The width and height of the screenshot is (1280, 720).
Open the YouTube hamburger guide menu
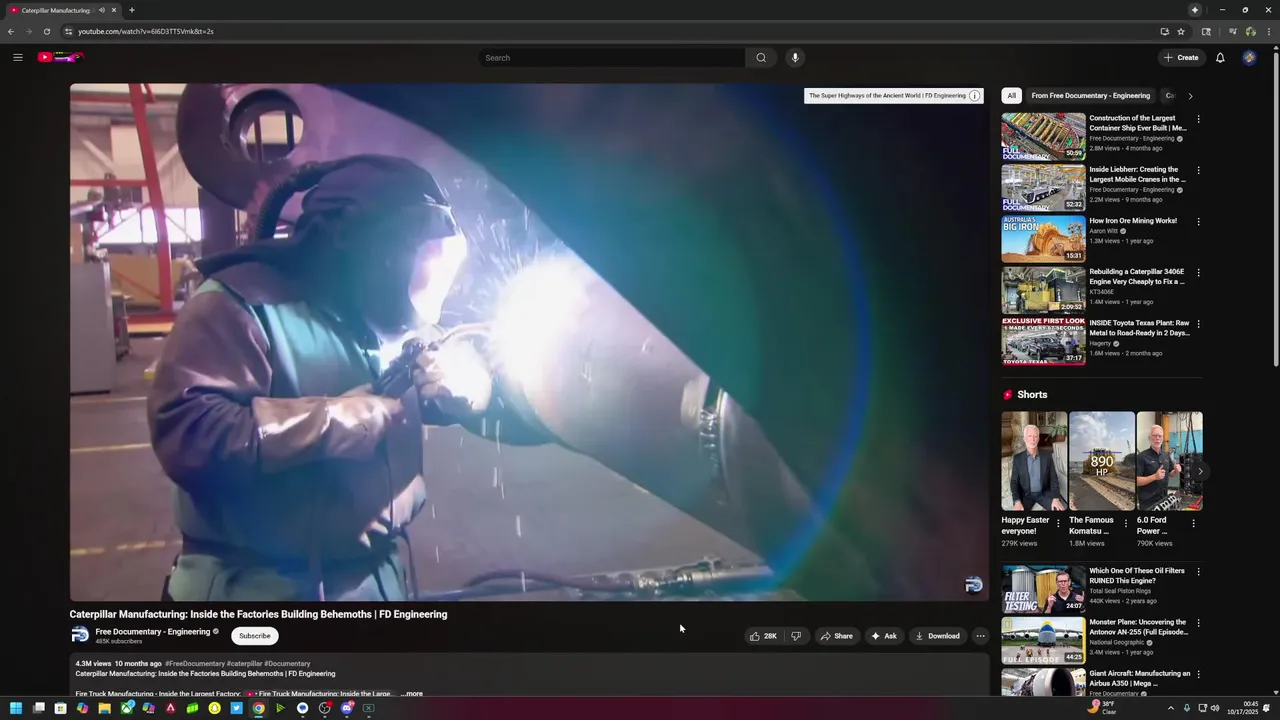(x=17, y=57)
